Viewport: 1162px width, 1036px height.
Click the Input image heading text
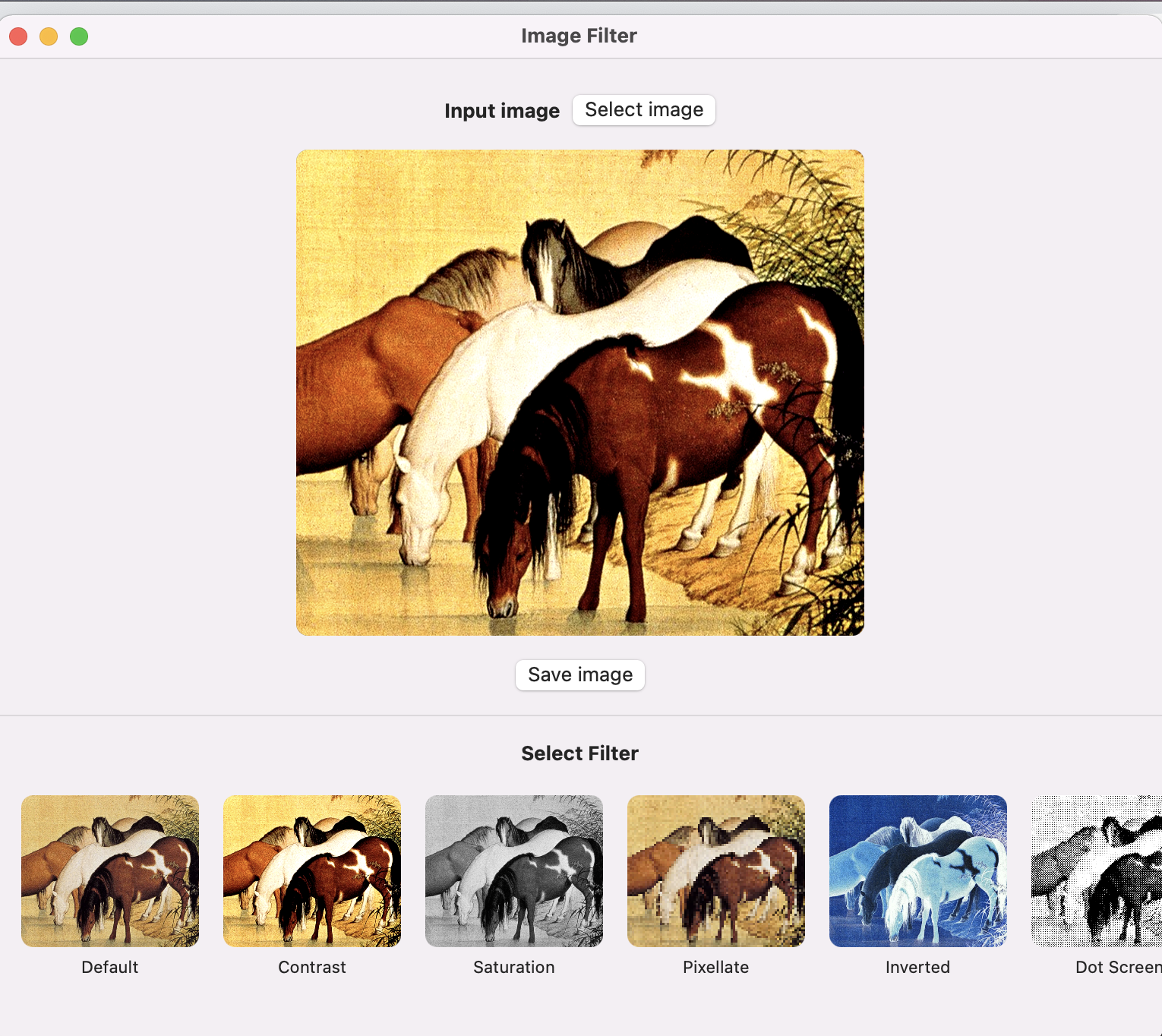502,110
